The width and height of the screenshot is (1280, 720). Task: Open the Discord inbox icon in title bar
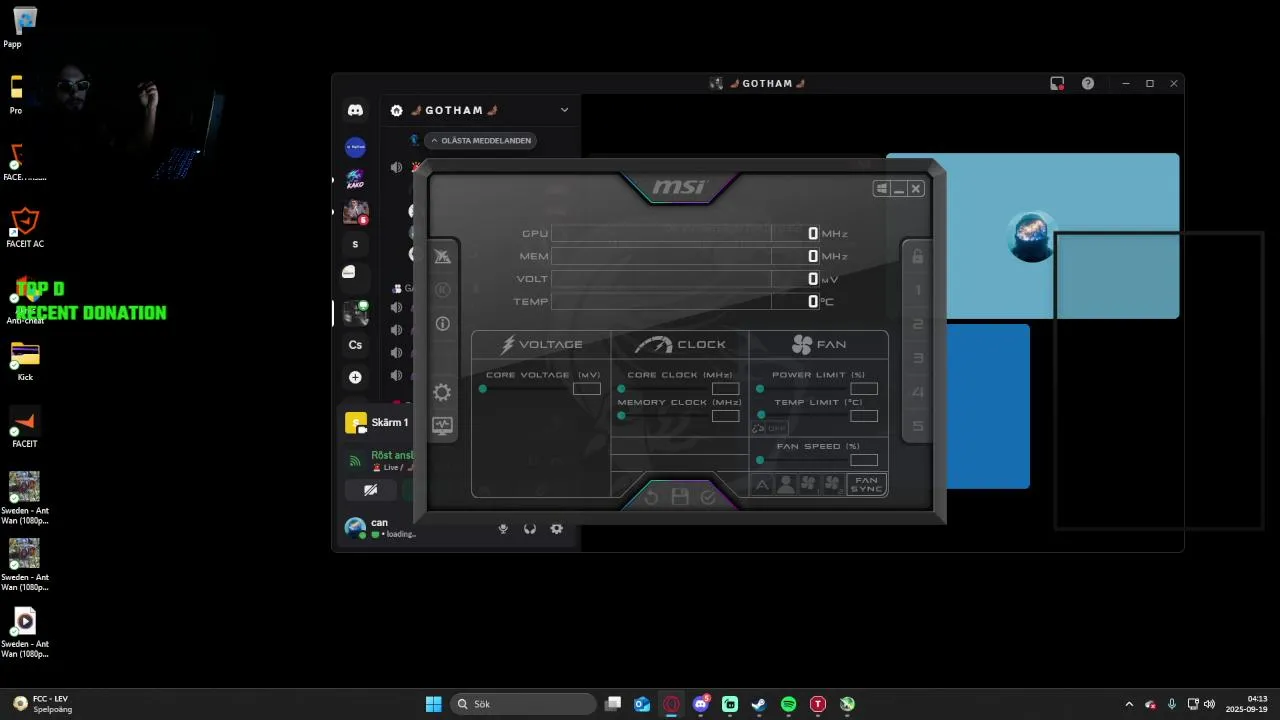[1057, 84]
